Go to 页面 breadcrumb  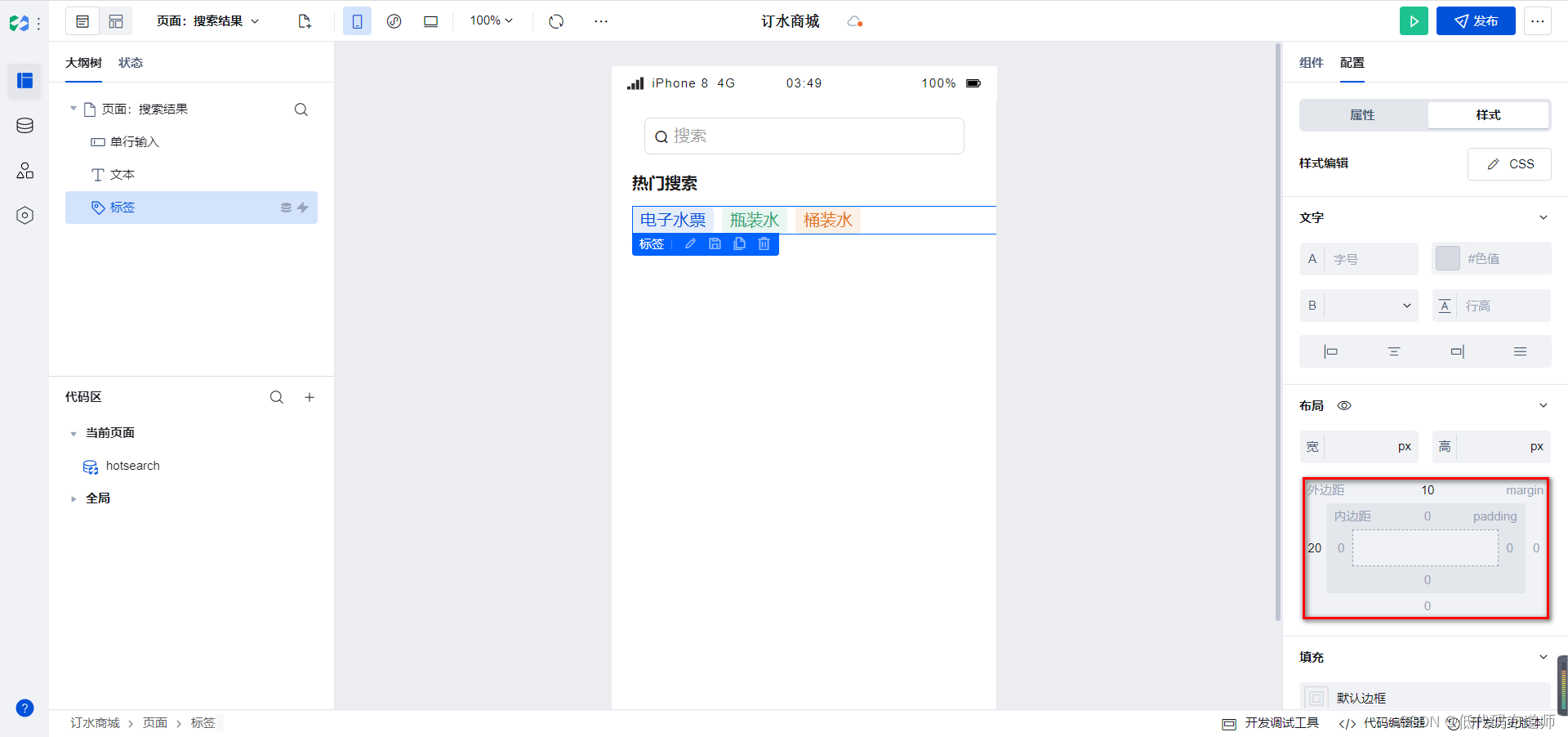tap(155, 723)
